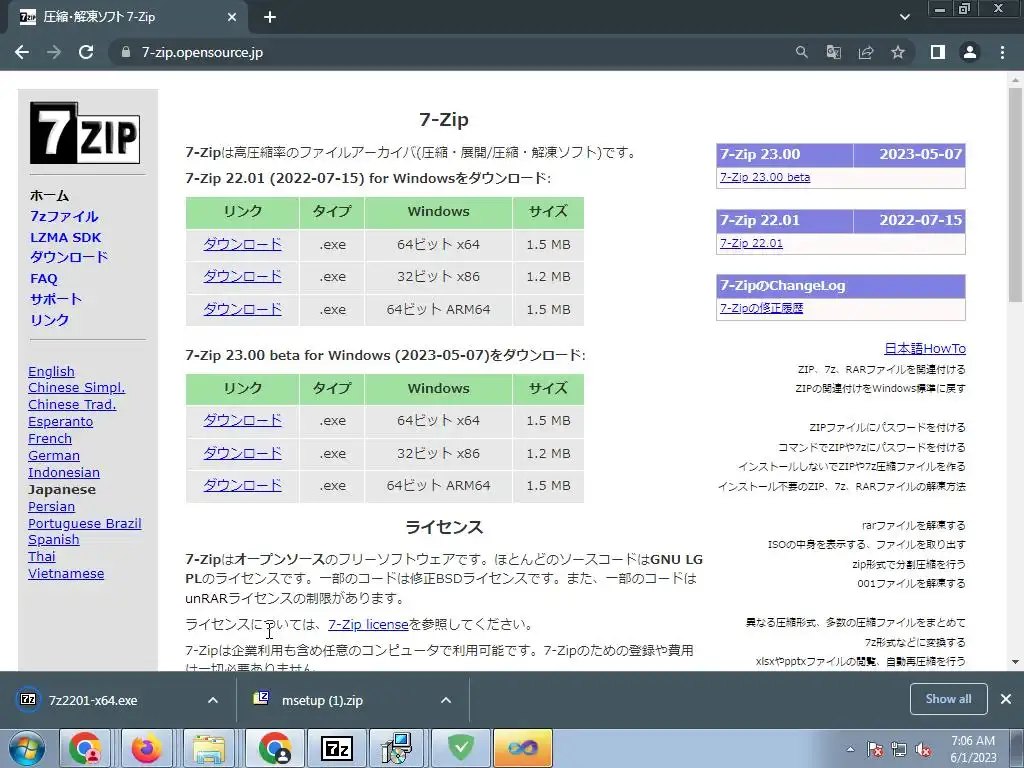
Task: Open the 7-Zip 22.01 news link
Action: [x=751, y=243]
